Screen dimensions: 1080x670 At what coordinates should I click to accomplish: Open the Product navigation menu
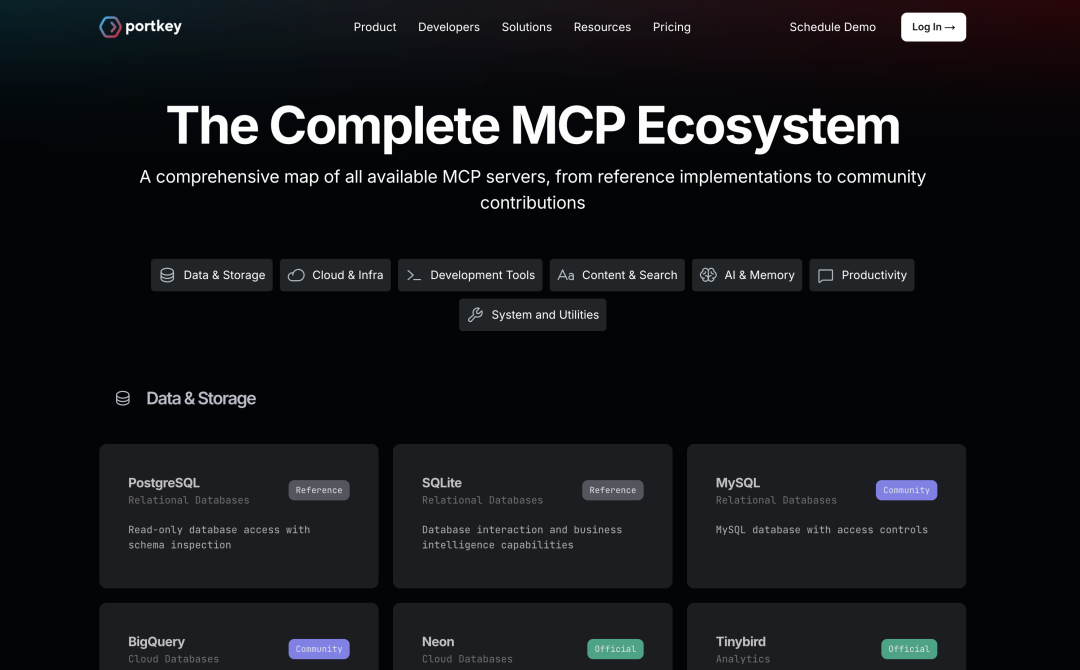[375, 27]
